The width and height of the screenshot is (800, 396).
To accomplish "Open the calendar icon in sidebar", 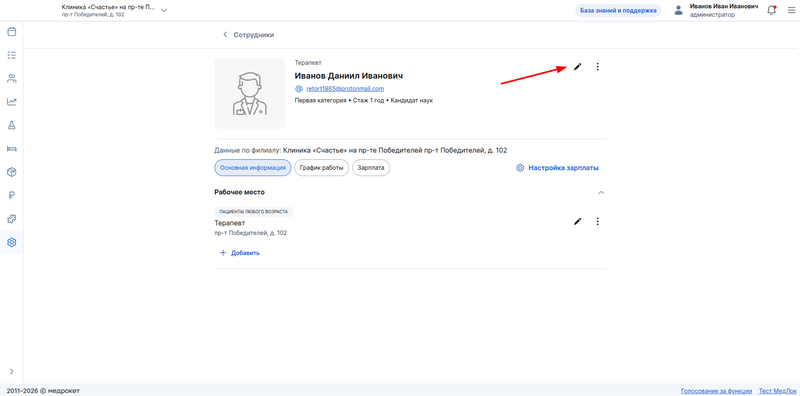I will coord(11,32).
